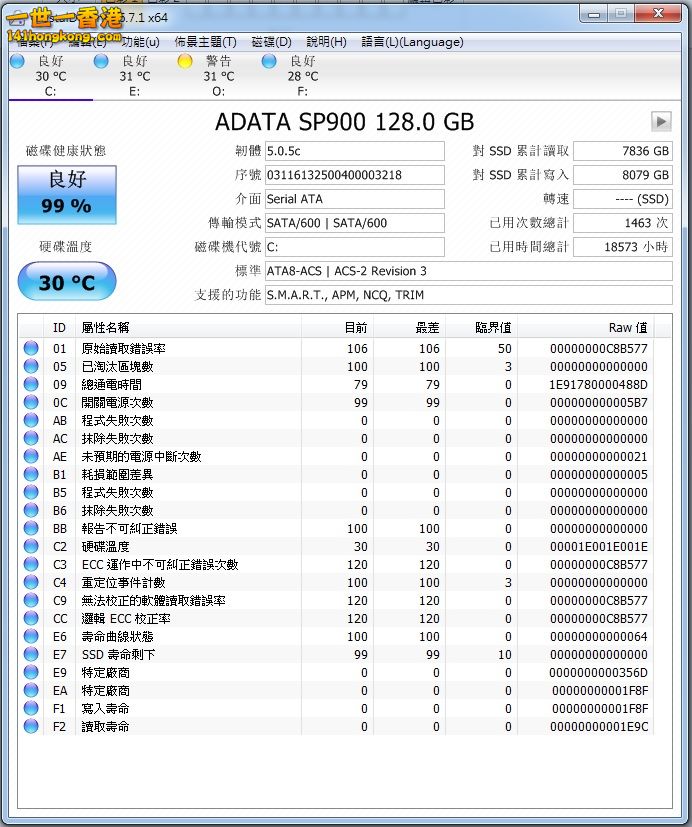This screenshot has width=692, height=827.
Task: Open the 說明(H) menu
Action: (326, 42)
